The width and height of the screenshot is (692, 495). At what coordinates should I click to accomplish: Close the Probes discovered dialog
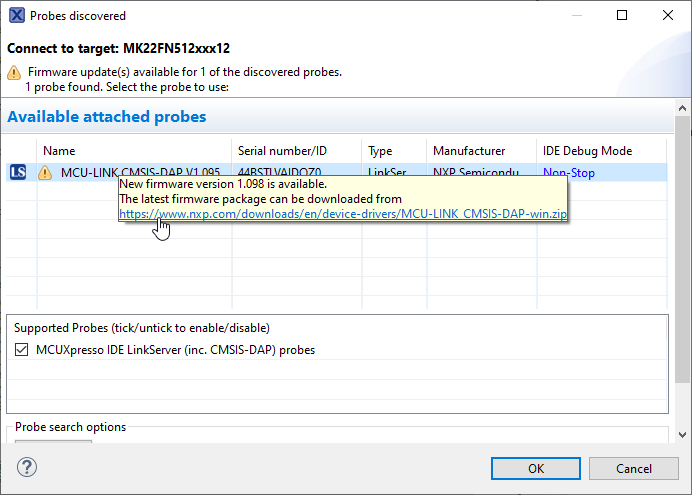[x=667, y=16]
